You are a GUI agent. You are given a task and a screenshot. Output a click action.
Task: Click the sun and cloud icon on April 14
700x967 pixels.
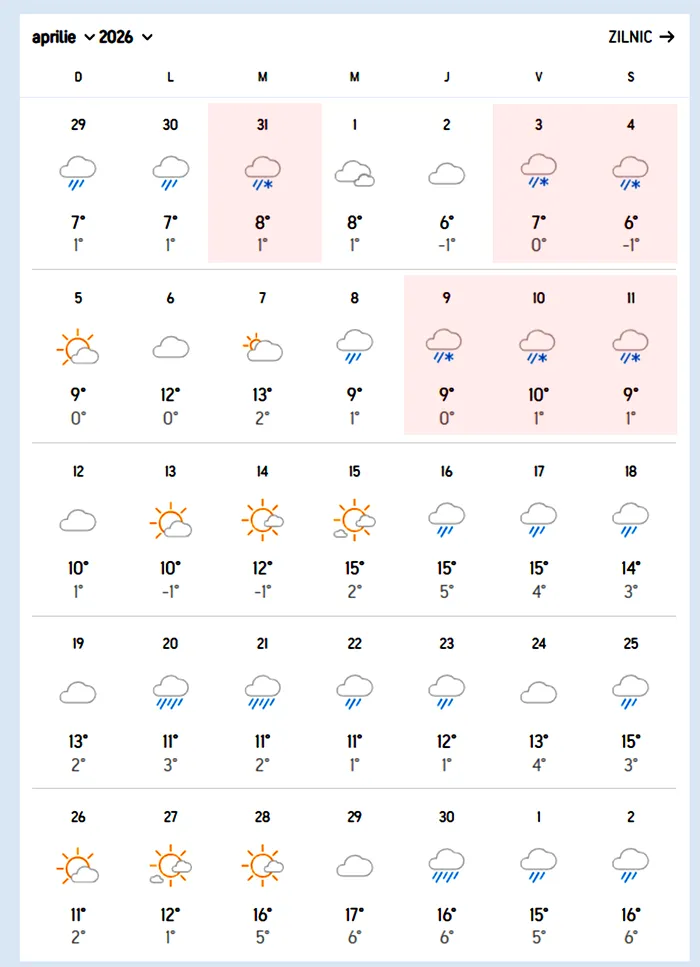262,520
